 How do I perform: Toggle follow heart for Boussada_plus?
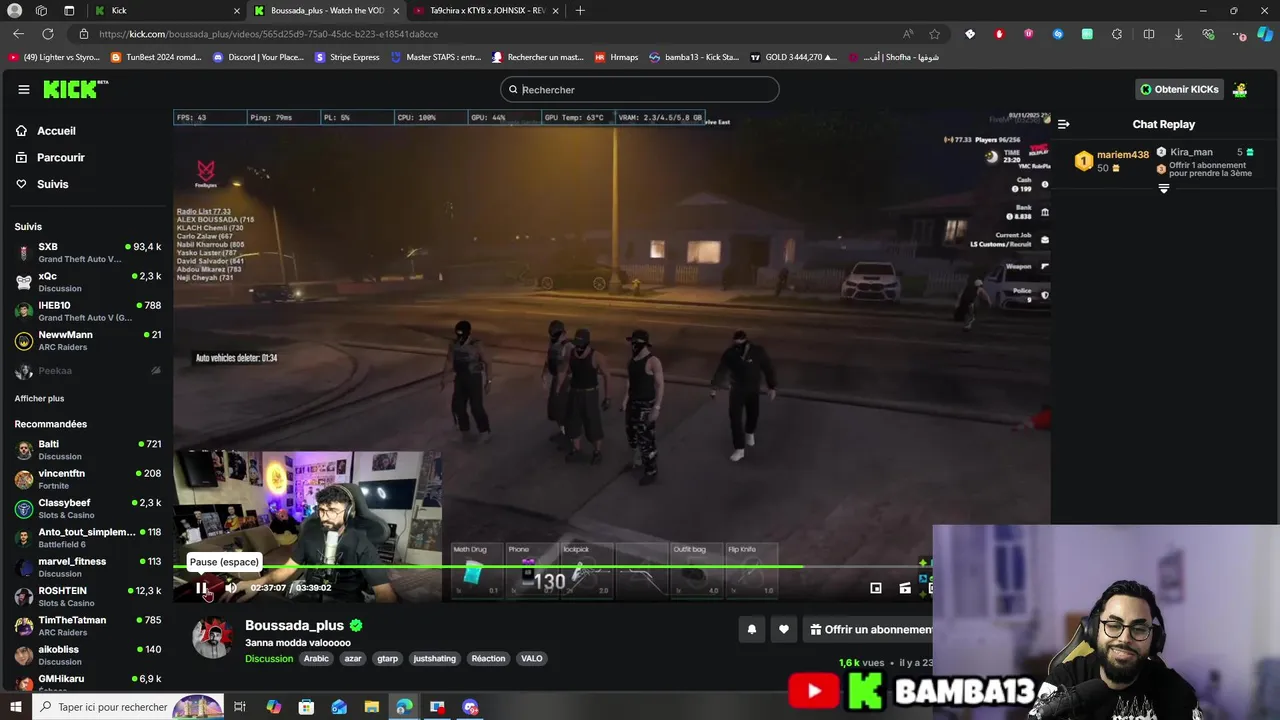[784, 629]
